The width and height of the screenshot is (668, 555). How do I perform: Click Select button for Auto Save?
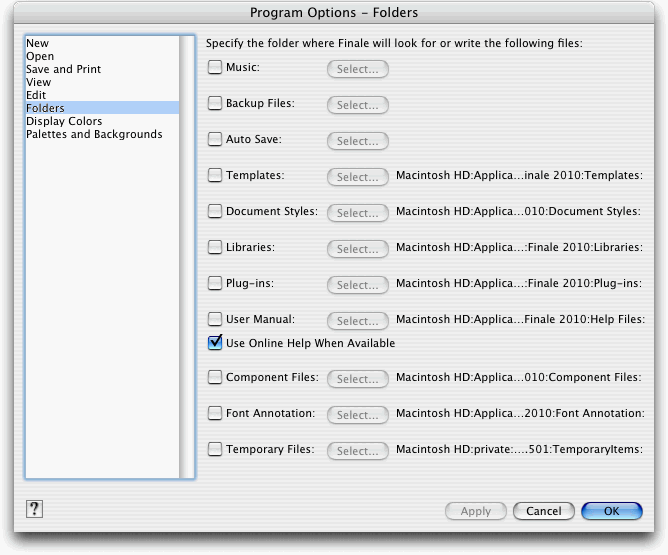(x=357, y=141)
